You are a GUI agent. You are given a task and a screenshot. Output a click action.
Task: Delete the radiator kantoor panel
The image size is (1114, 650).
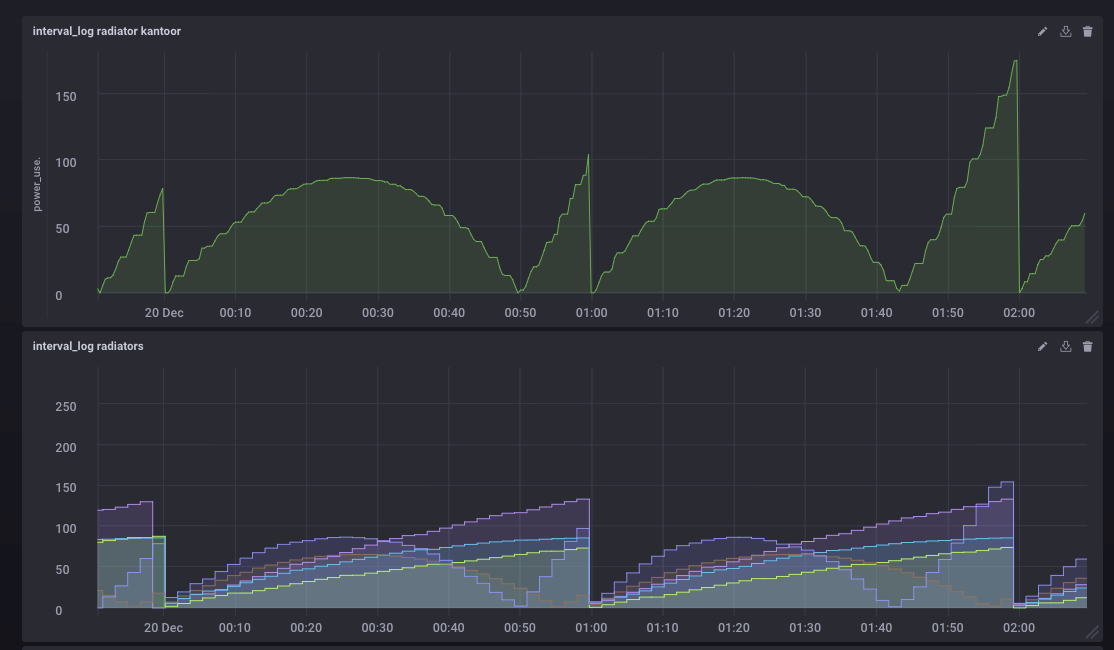[1087, 31]
